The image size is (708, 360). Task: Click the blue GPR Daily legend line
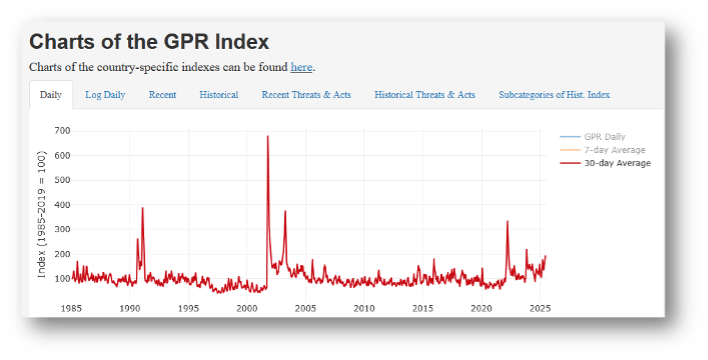(570, 136)
